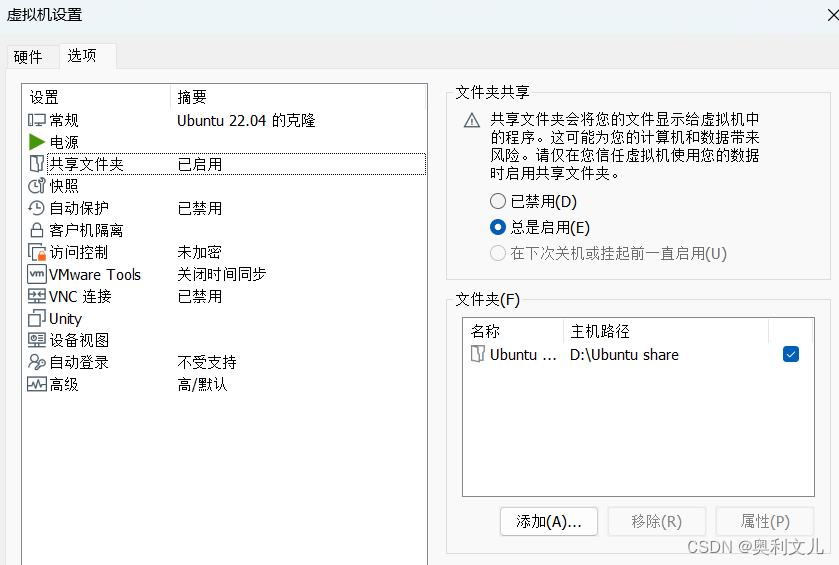
Task: Click the 不受支持 summary text
Action: tap(207, 362)
